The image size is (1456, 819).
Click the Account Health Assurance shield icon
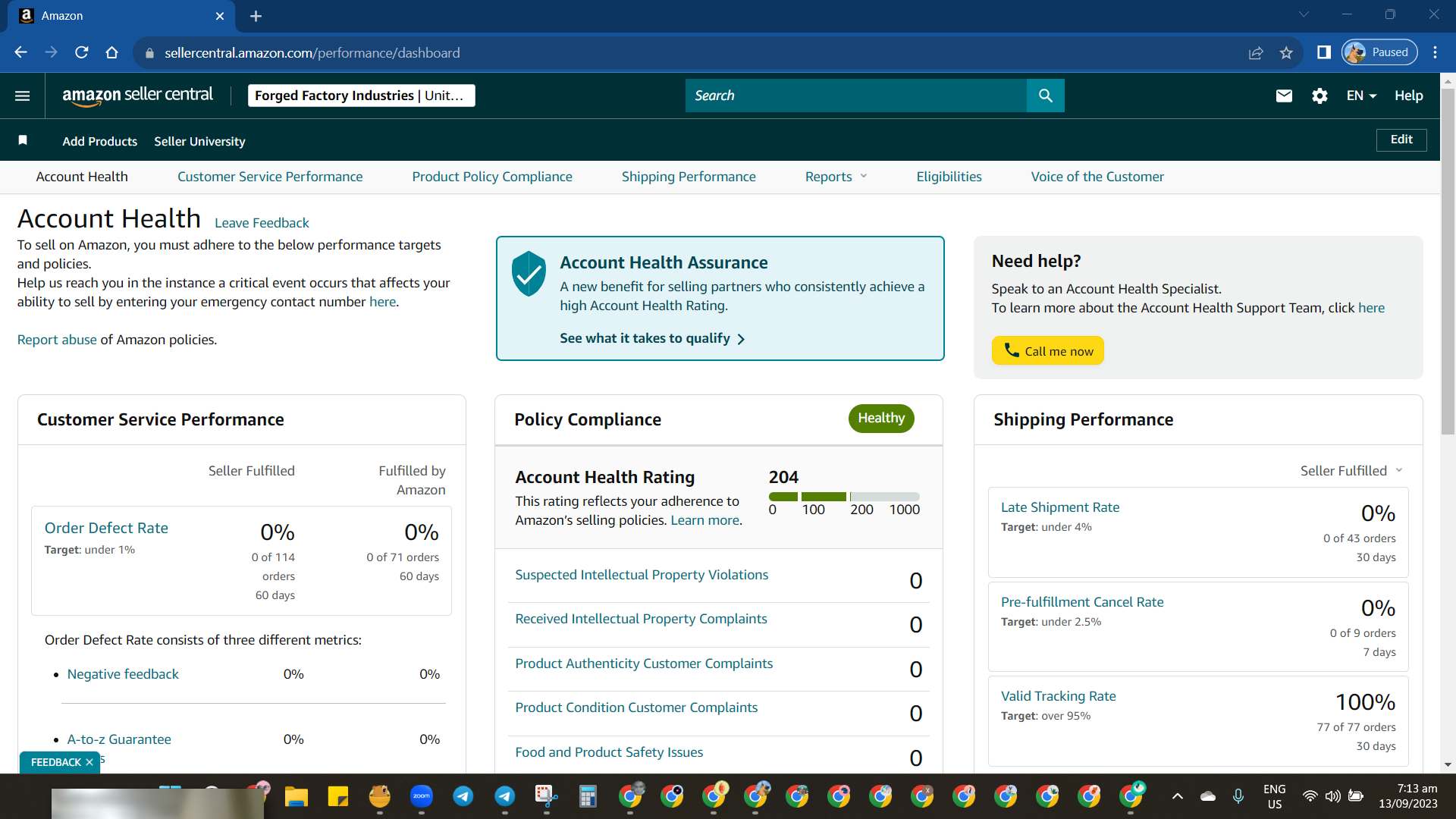[529, 274]
